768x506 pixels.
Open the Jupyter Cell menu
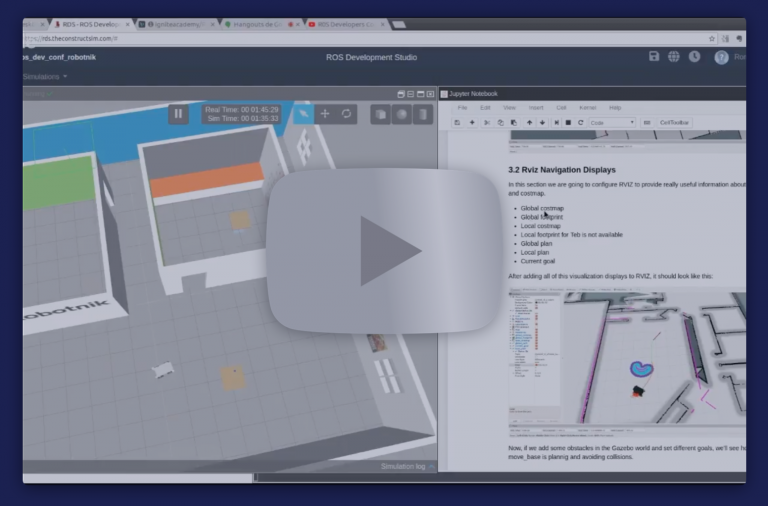(x=561, y=107)
